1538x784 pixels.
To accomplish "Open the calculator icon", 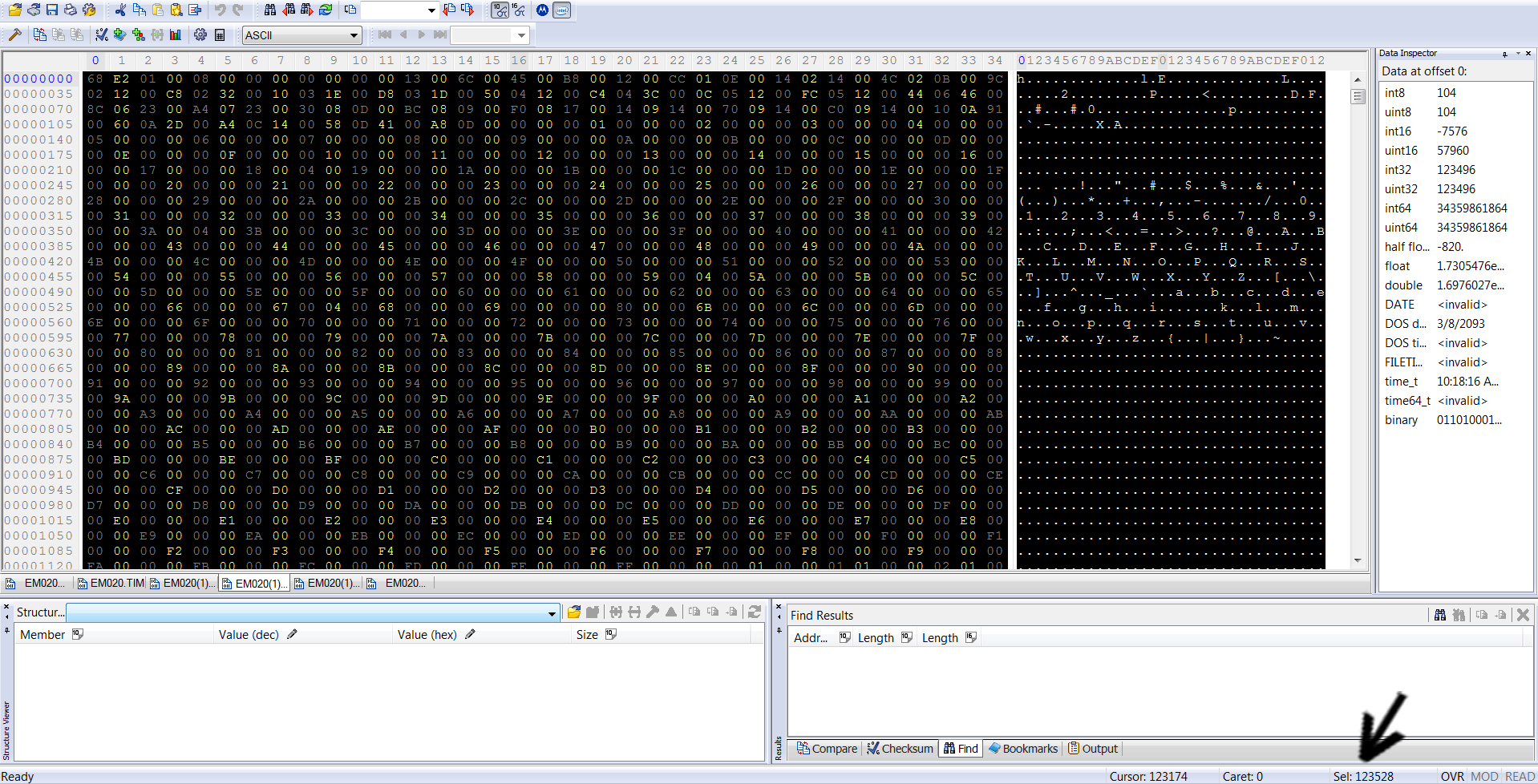I will point(220,34).
